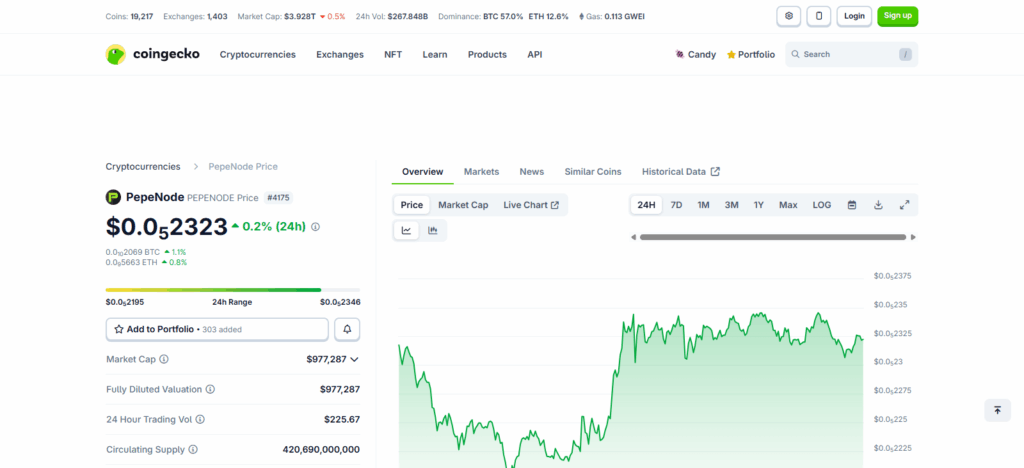This screenshot has height=468, width=1024.
Task: Download chart data using the download icon
Action: [x=878, y=205]
